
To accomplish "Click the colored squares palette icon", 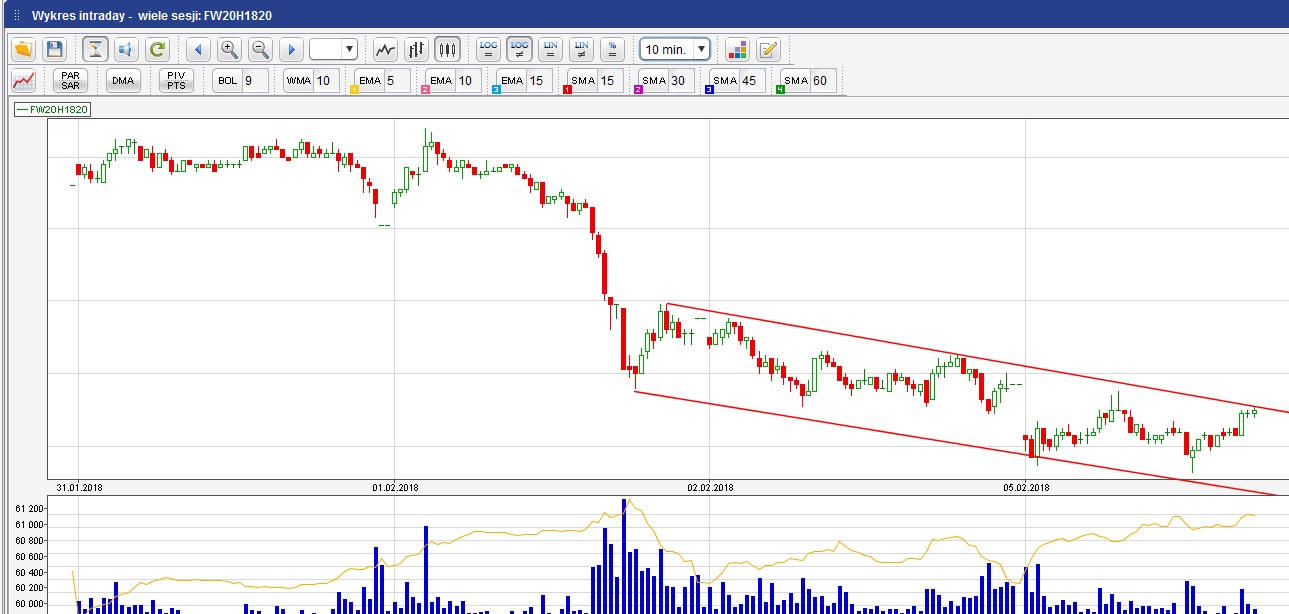I will [737, 49].
